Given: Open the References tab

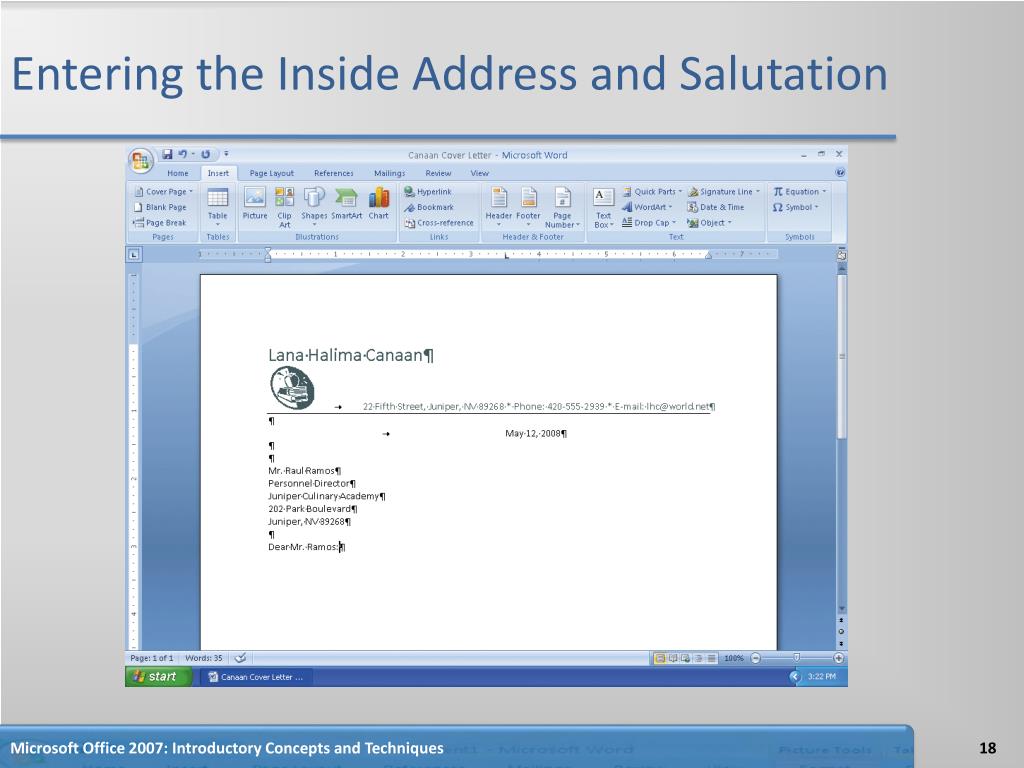Looking at the screenshot, I should pos(334,173).
